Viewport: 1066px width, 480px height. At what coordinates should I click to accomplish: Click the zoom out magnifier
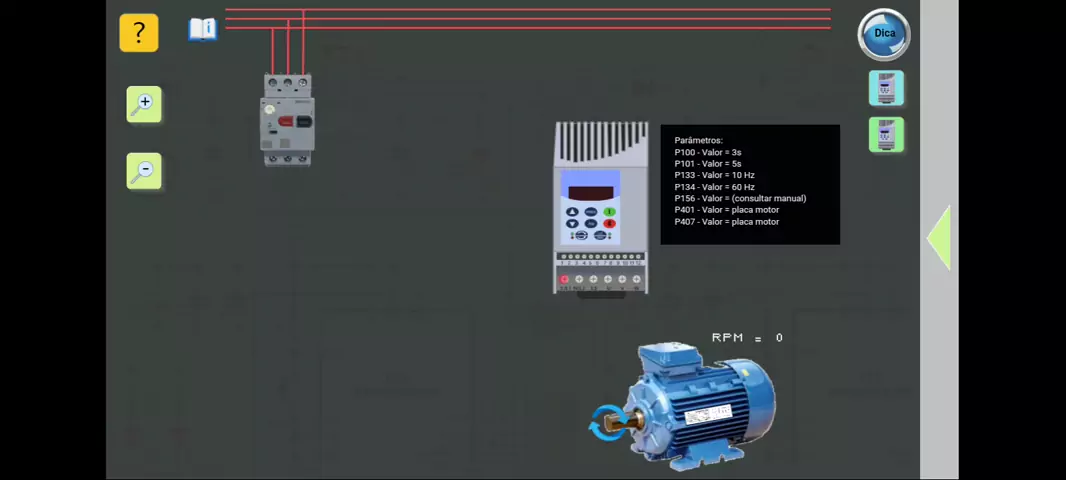coord(144,171)
